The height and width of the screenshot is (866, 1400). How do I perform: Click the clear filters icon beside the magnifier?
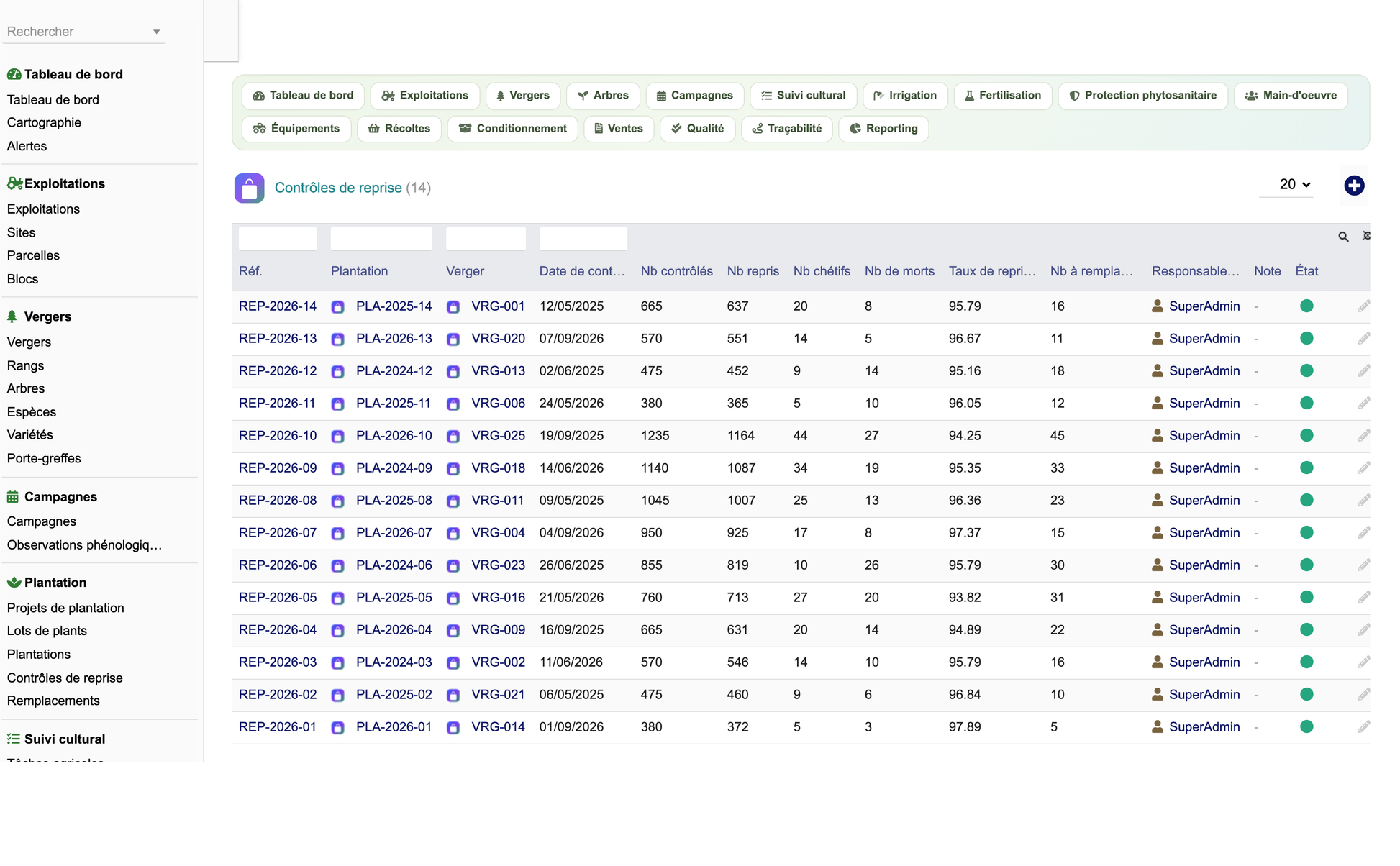[x=1366, y=236]
